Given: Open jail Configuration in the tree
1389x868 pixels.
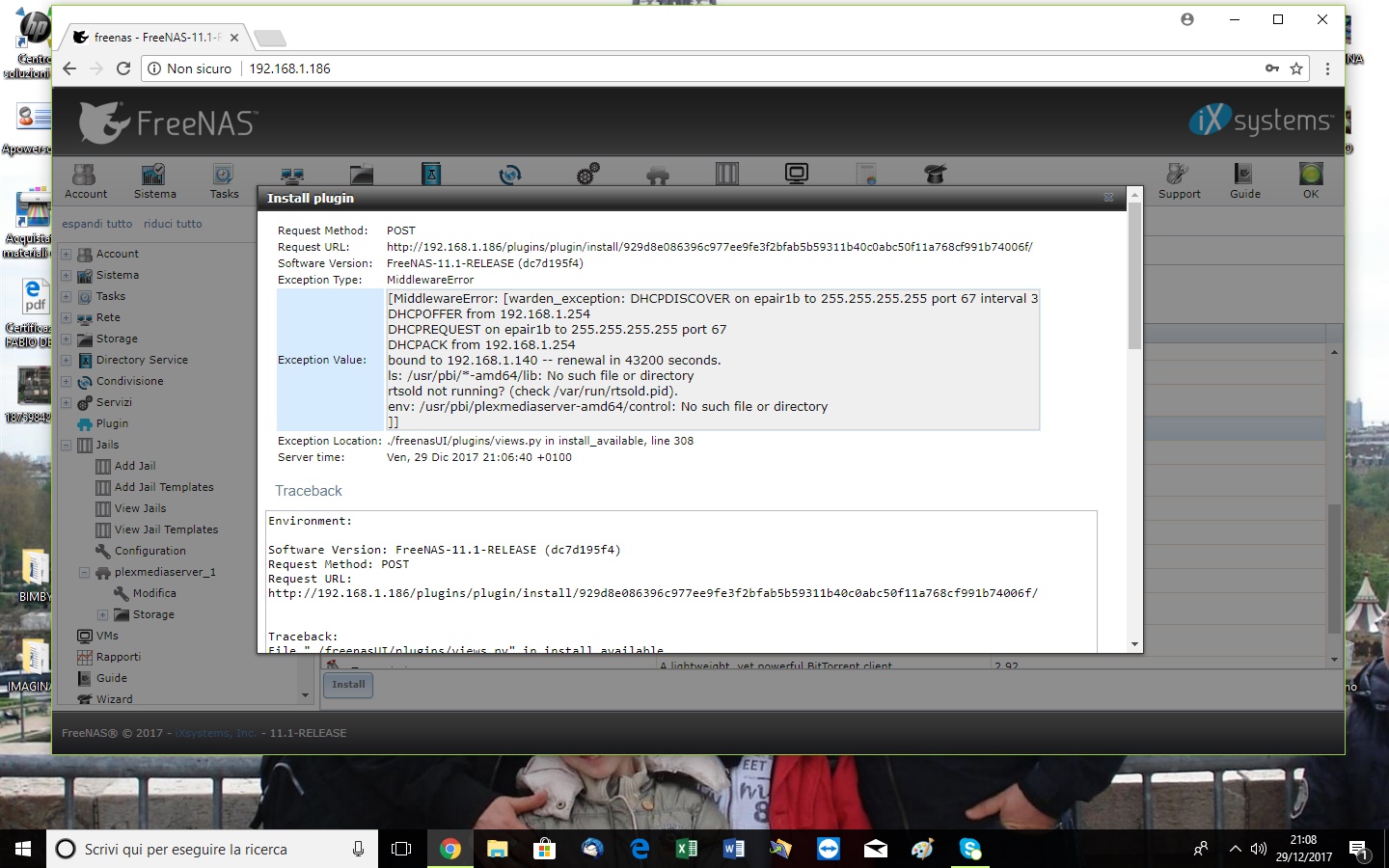Looking at the screenshot, I should pyautogui.click(x=150, y=551).
